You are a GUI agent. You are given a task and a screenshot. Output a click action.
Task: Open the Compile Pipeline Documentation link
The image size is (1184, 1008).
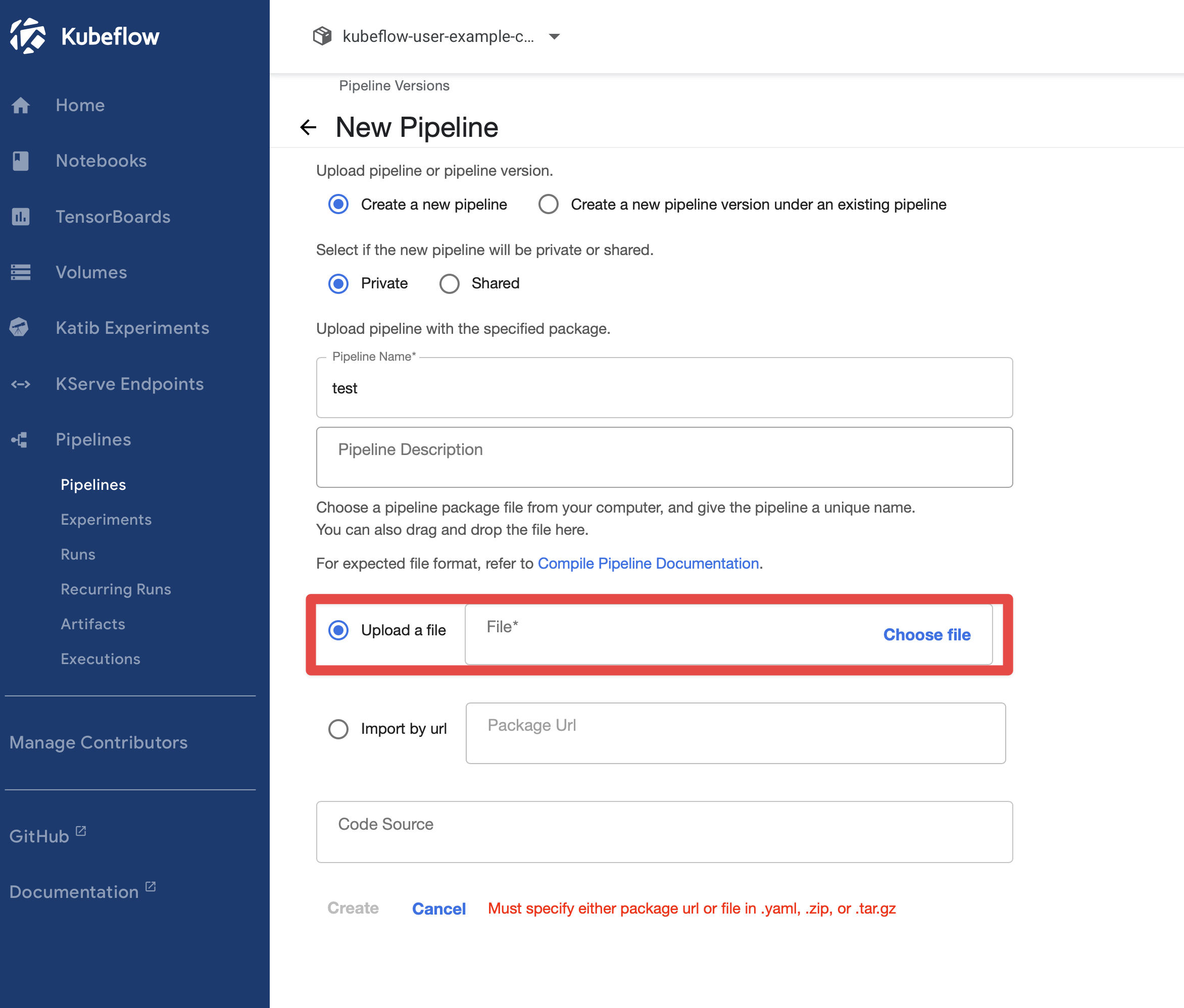tap(648, 564)
